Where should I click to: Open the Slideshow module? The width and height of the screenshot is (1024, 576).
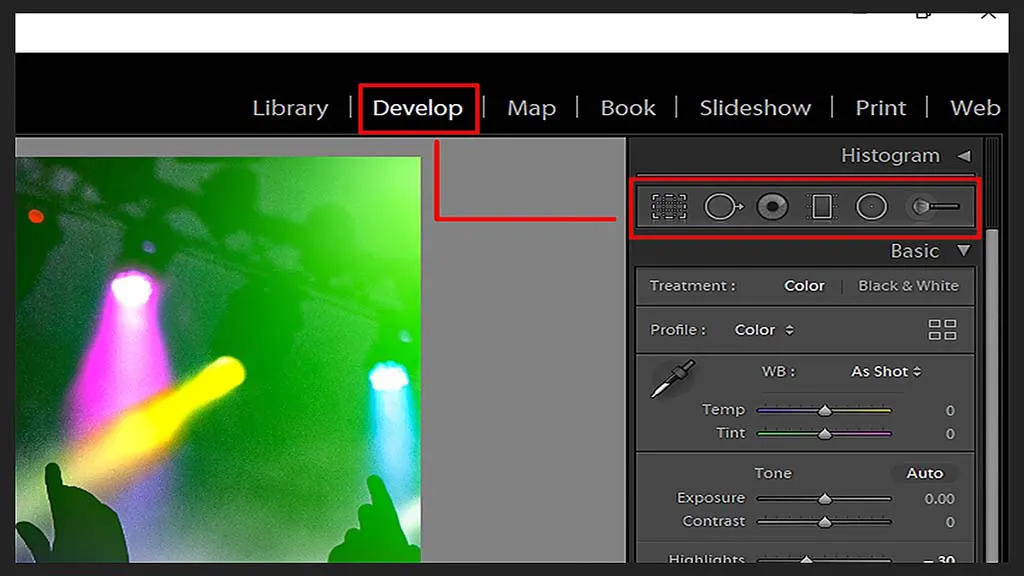click(x=755, y=108)
